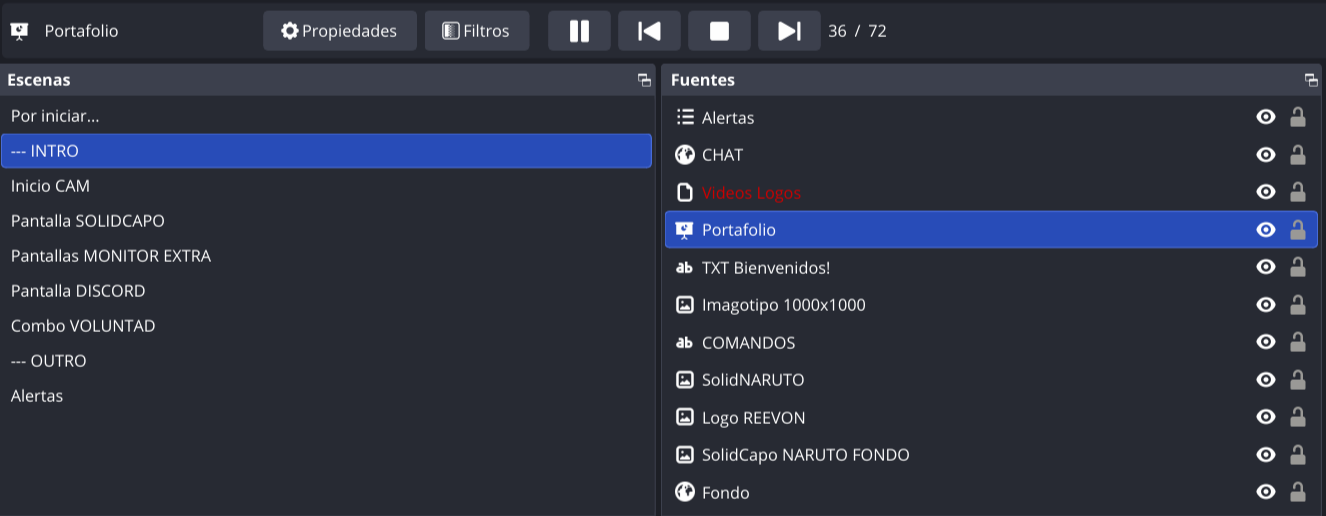Image resolution: width=1326 pixels, height=516 pixels.
Task: Stop the slideshow playback
Action: pyautogui.click(x=719, y=31)
